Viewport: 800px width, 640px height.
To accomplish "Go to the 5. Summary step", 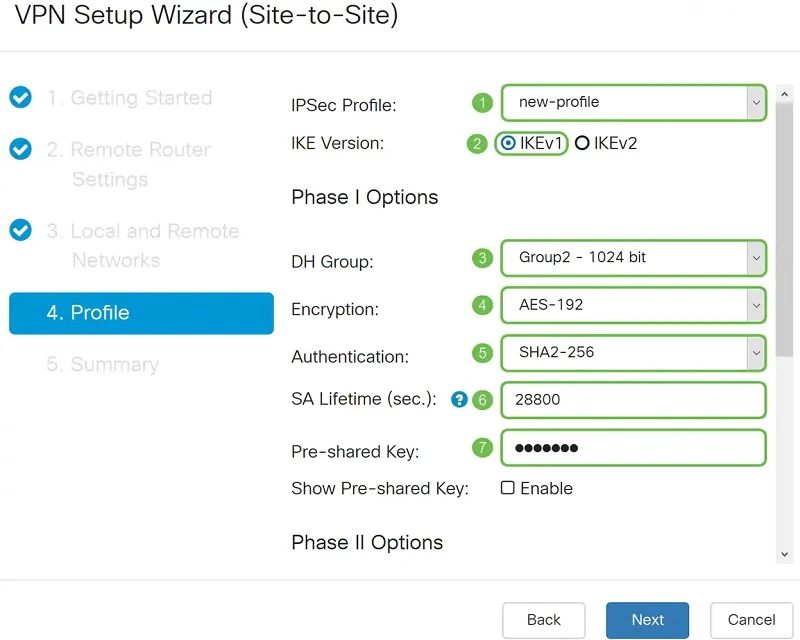I will pyautogui.click(x=102, y=365).
